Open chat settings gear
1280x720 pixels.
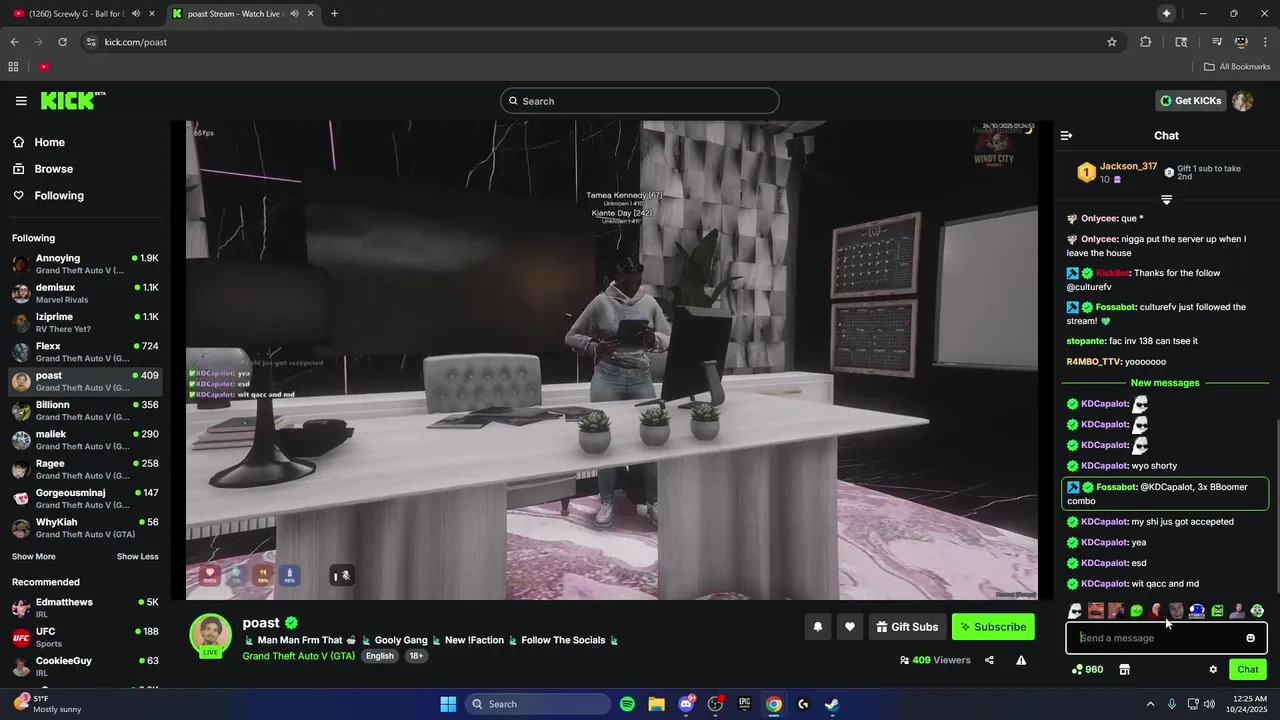(1213, 670)
